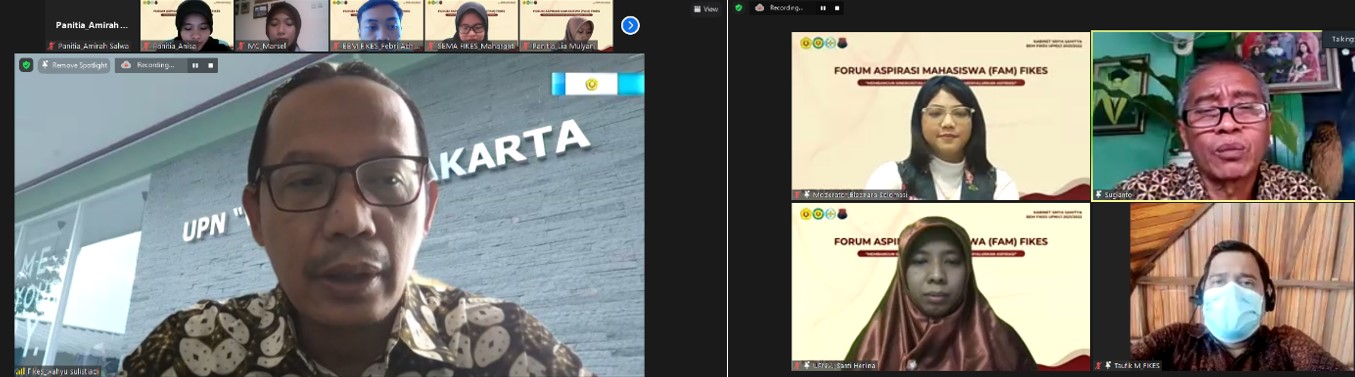The width and height of the screenshot is (1355, 377).
Task: Click Remove Spotlight button
Action: (x=74, y=65)
